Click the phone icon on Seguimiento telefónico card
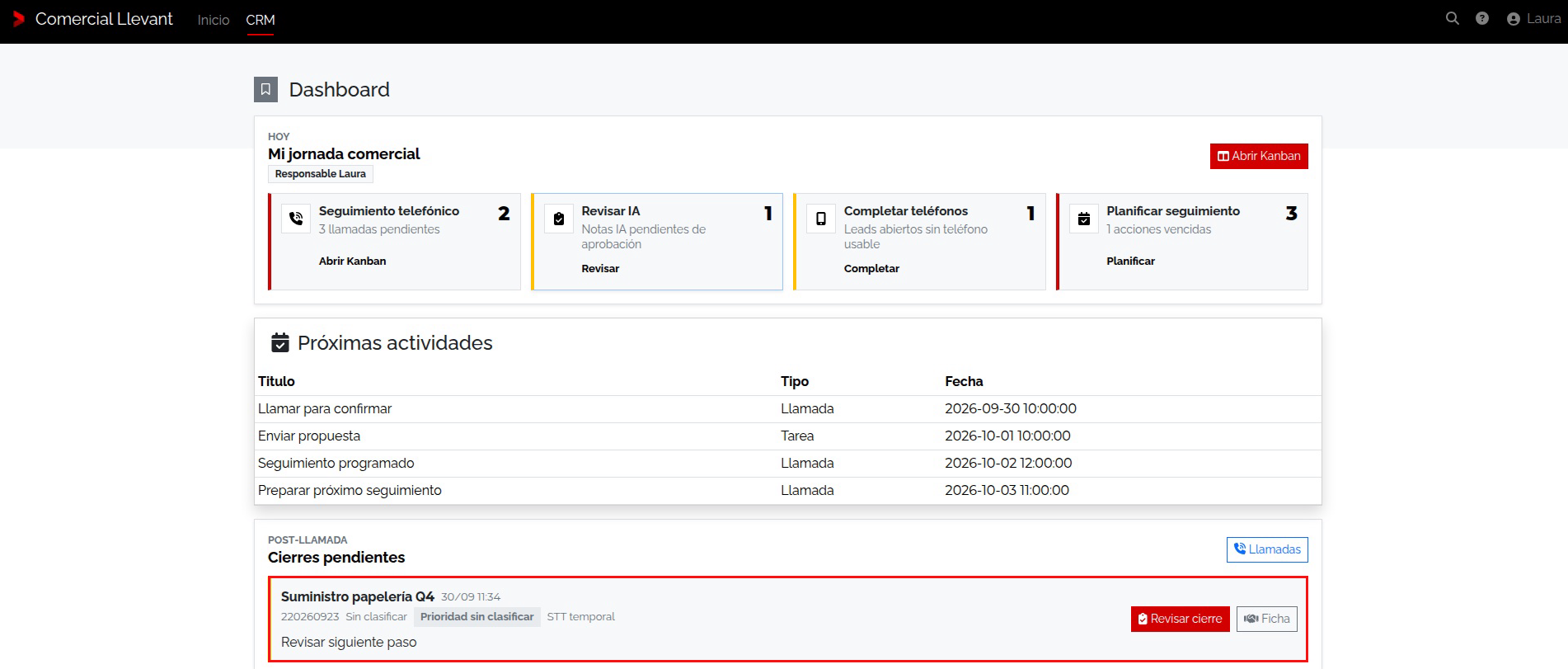Screen dimensions: 1568x669 pyautogui.click(x=296, y=219)
